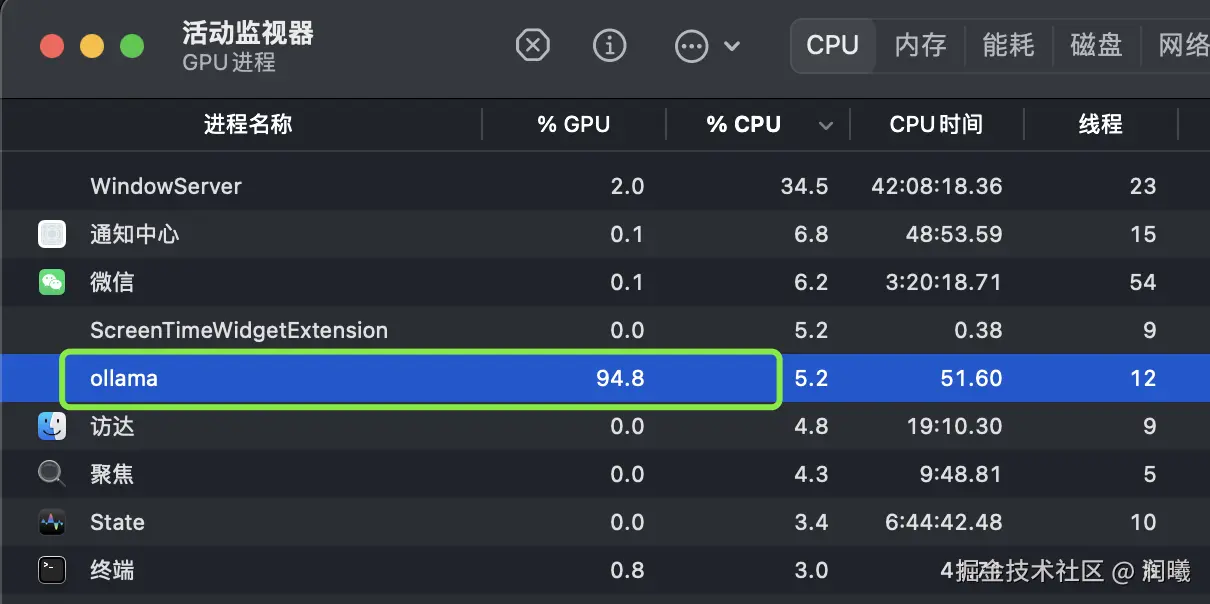Click the 线程 column header
Image resolution: width=1210 pixels, height=604 pixels.
pyautogui.click(x=1100, y=124)
